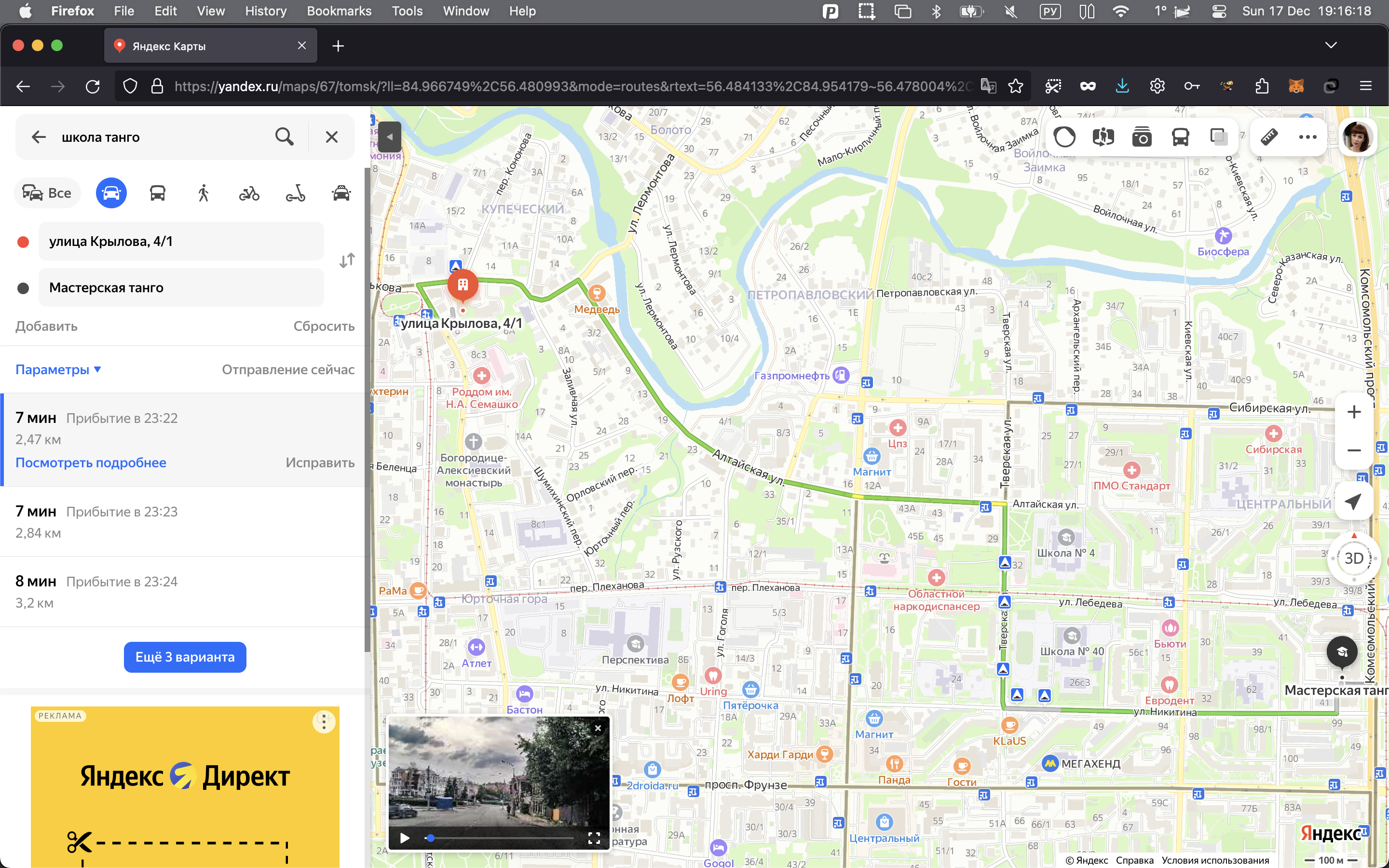The image size is (1389, 868).
Task: Edit the destination field Мастерская танго
Action: [x=181, y=287]
